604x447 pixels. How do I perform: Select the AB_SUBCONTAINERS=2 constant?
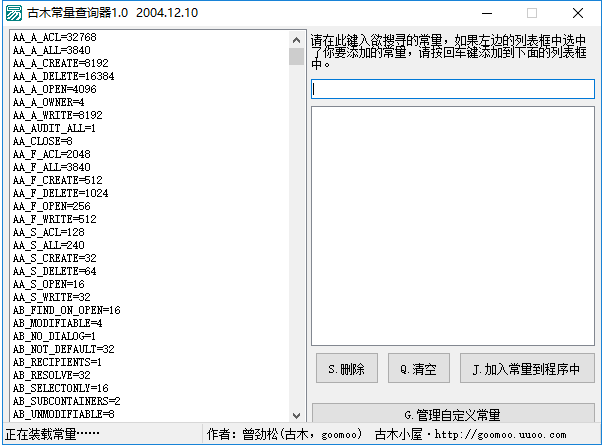point(67,402)
